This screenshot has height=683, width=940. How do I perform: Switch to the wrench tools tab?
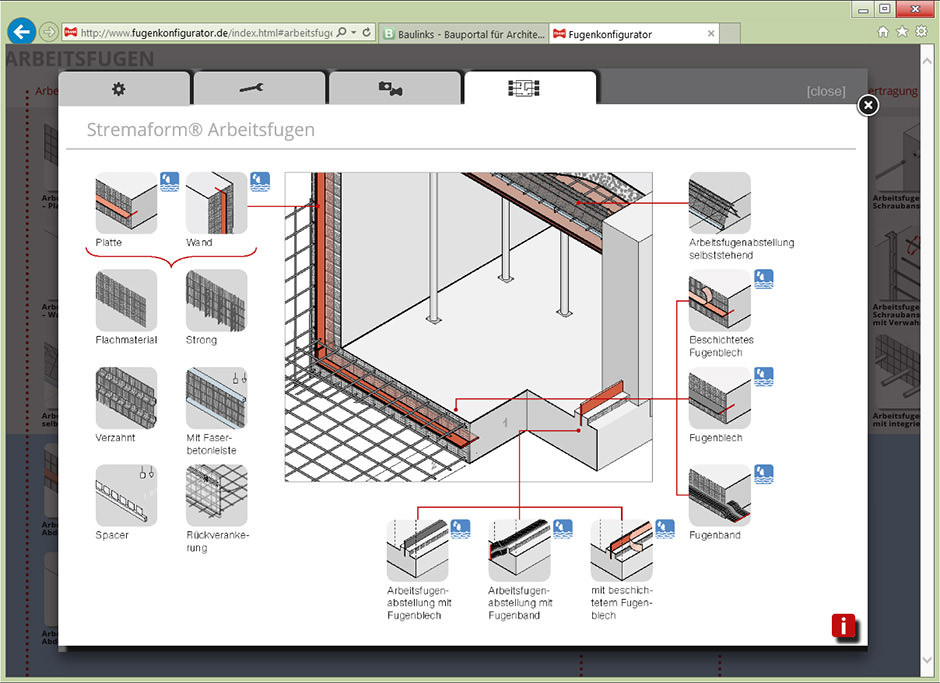point(260,89)
